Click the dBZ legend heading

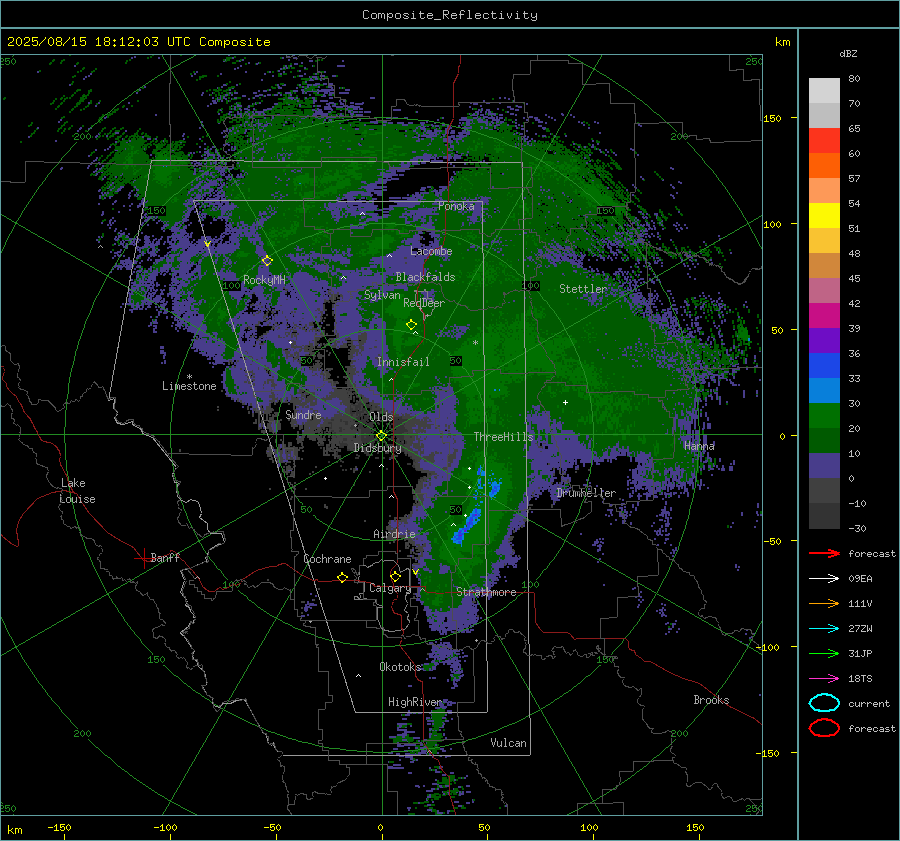coord(848,53)
